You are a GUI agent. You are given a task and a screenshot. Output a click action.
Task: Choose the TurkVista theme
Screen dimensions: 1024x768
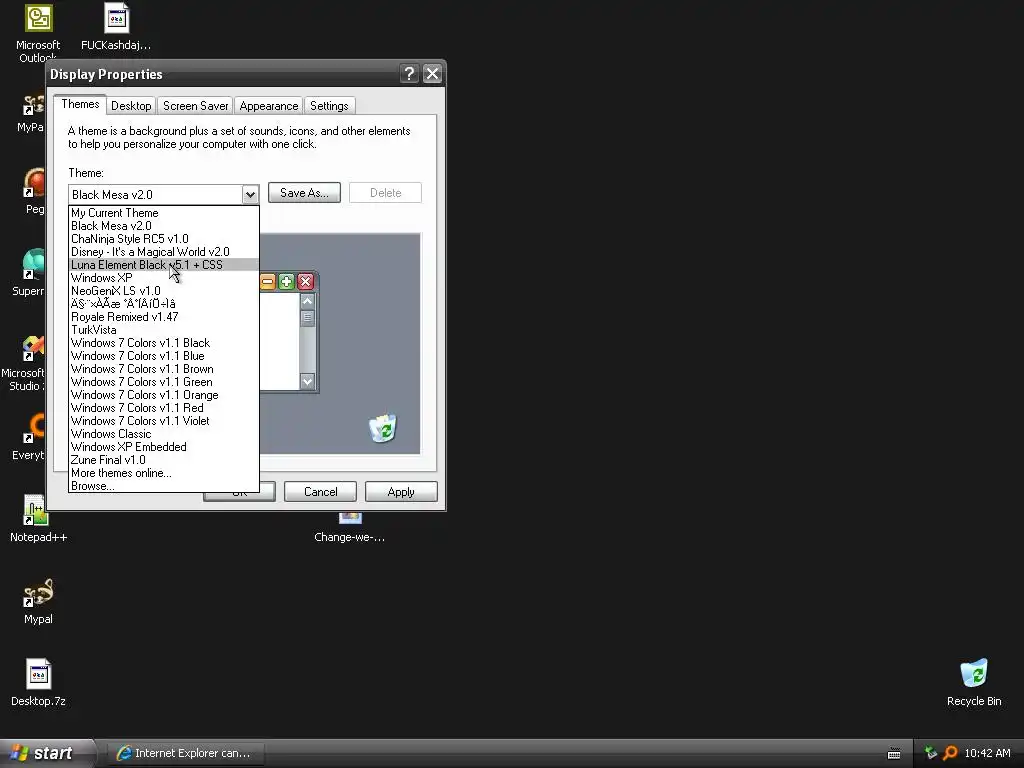[164, 330]
